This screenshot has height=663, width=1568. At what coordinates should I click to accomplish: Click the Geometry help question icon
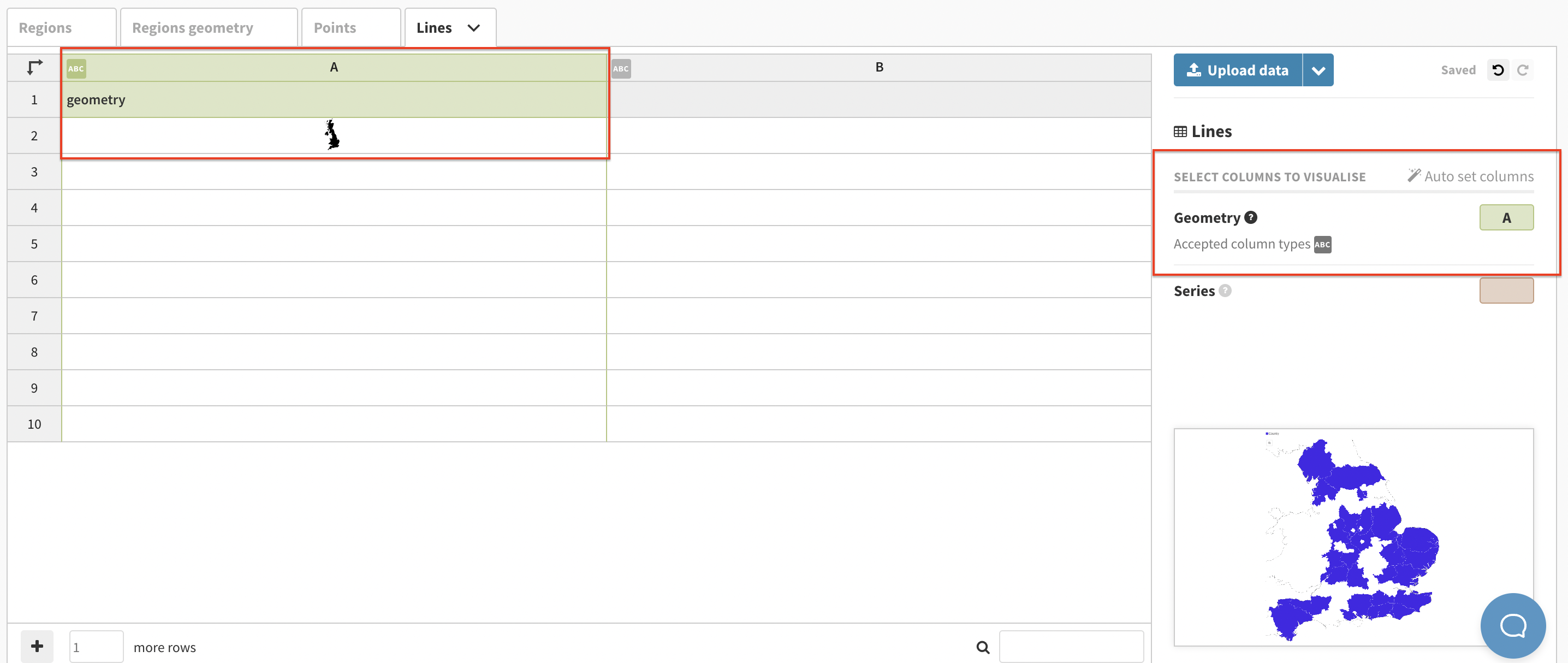coord(1251,217)
